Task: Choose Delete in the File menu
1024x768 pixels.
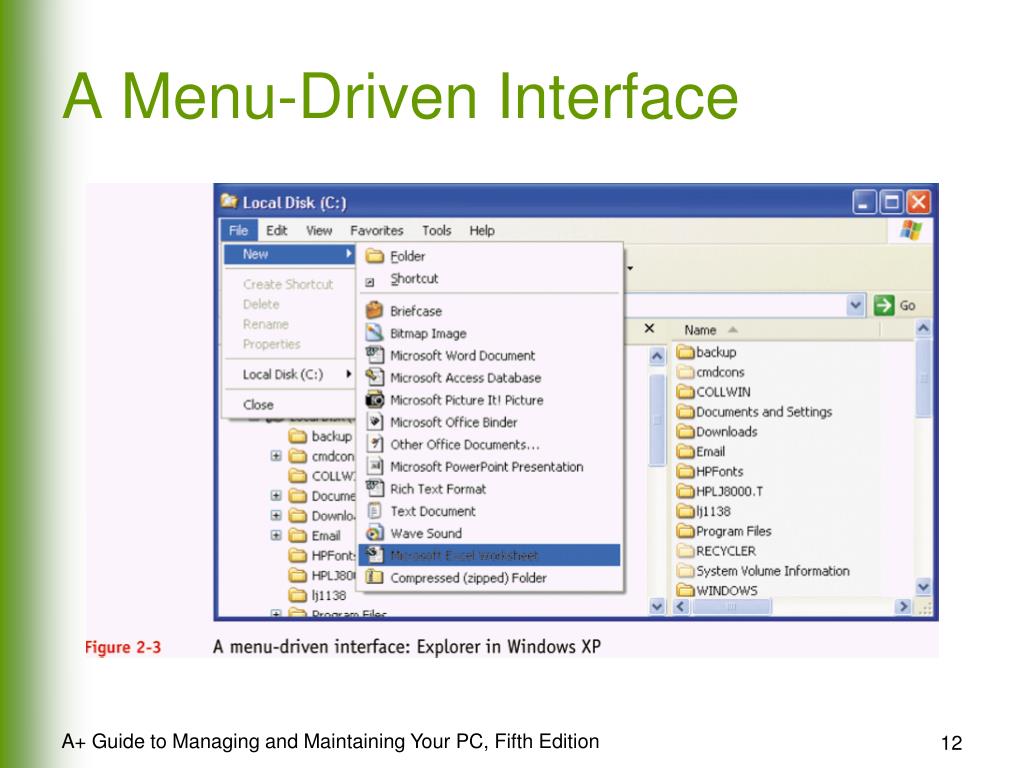Action: (x=261, y=304)
